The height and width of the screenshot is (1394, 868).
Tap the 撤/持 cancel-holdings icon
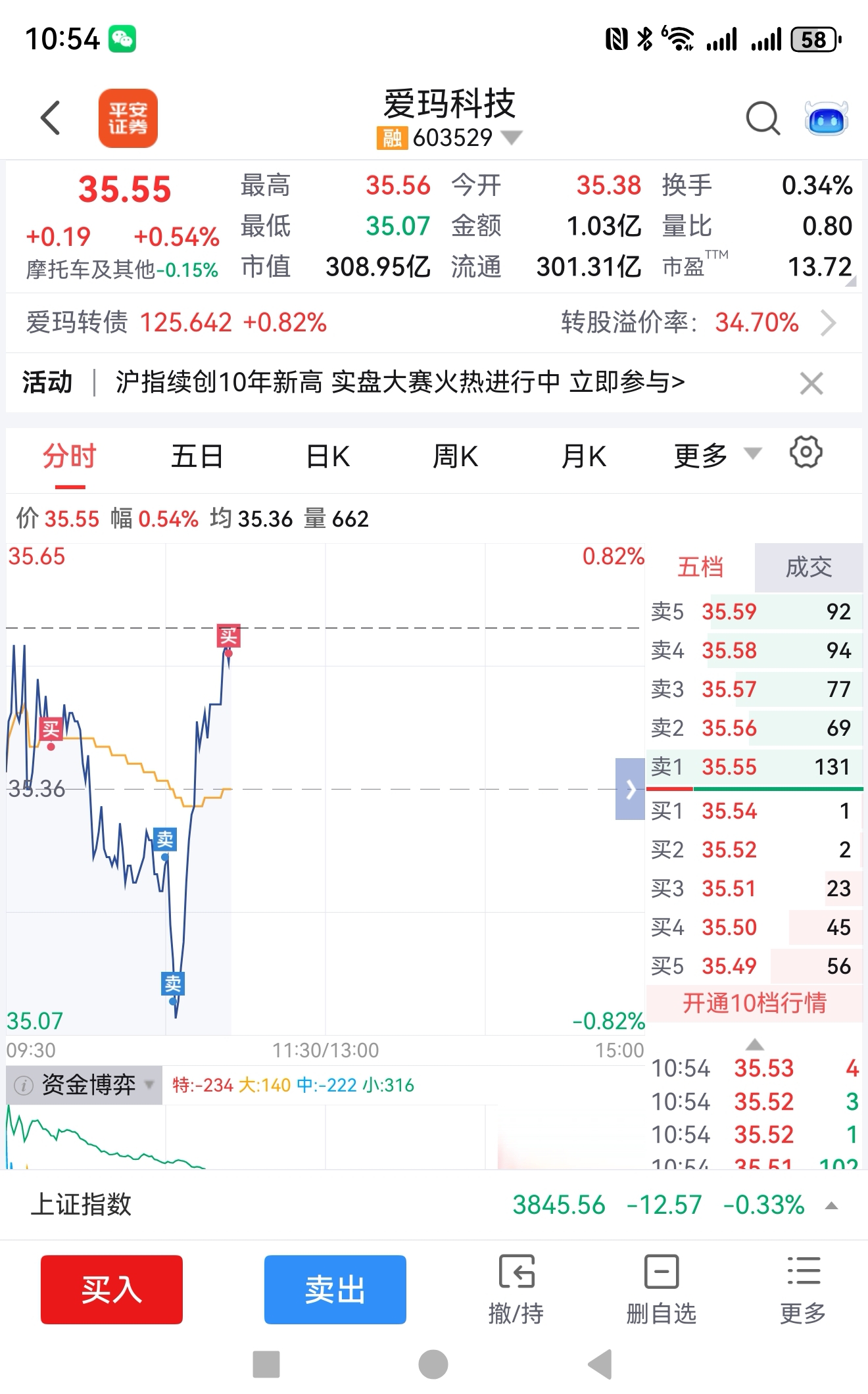click(x=516, y=1271)
